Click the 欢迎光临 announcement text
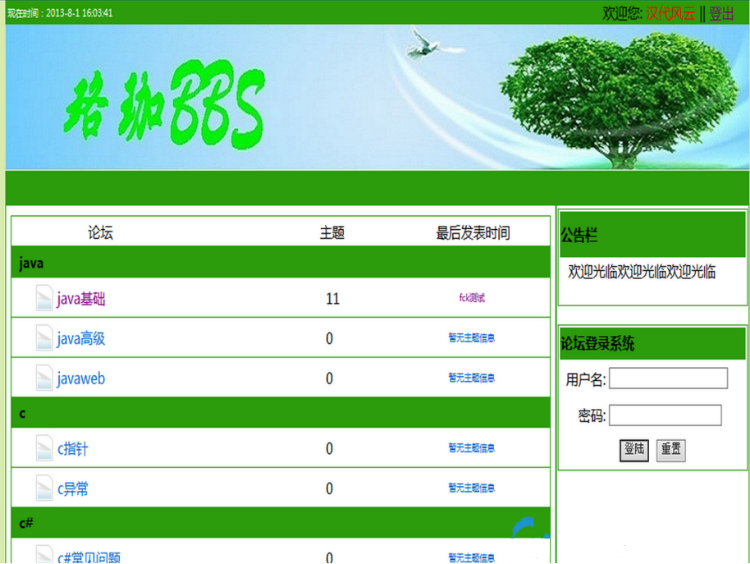This screenshot has height=564, width=750. pyautogui.click(x=641, y=272)
